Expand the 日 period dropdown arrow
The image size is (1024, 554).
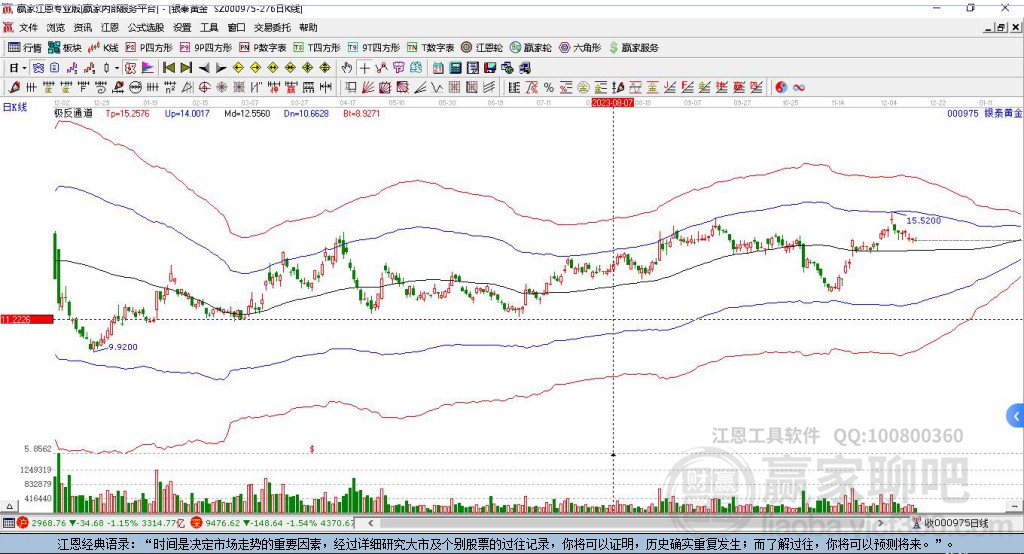(24, 68)
